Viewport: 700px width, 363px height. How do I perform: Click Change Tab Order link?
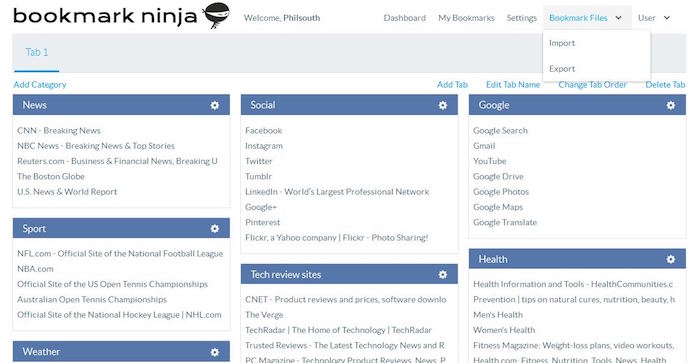click(592, 84)
